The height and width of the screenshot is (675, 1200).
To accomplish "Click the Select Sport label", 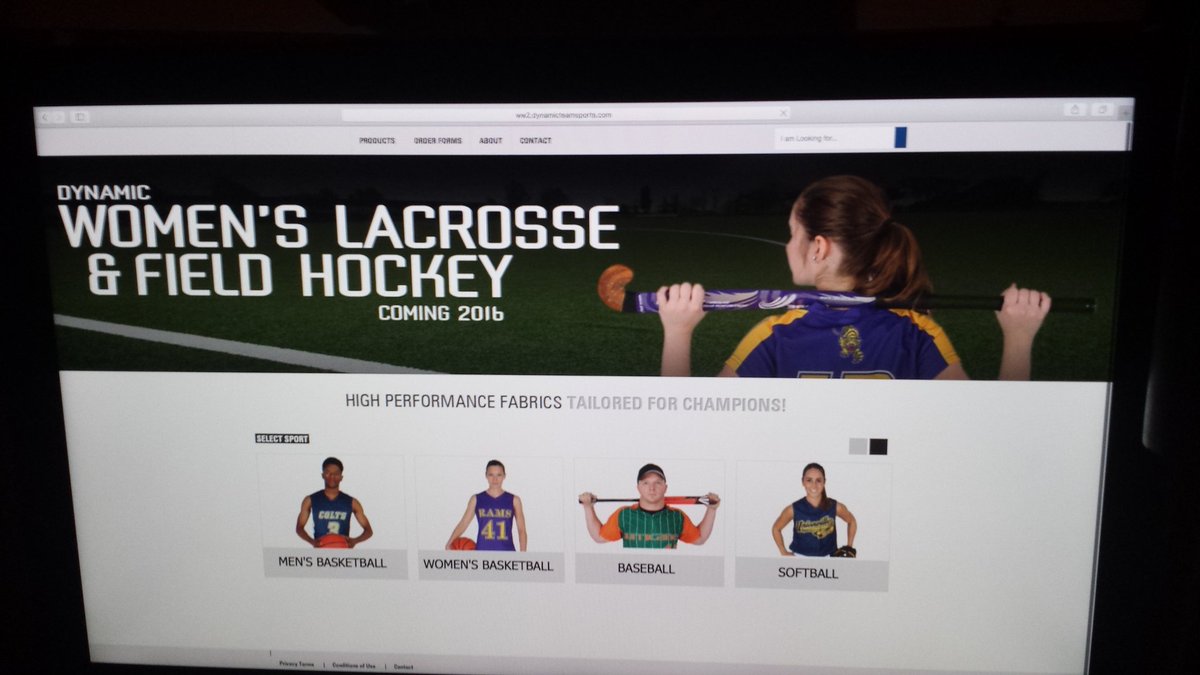I will (282, 438).
